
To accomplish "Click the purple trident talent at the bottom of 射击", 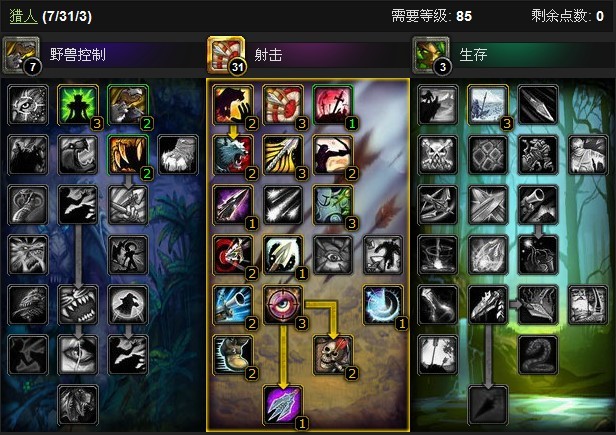I will click(283, 405).
